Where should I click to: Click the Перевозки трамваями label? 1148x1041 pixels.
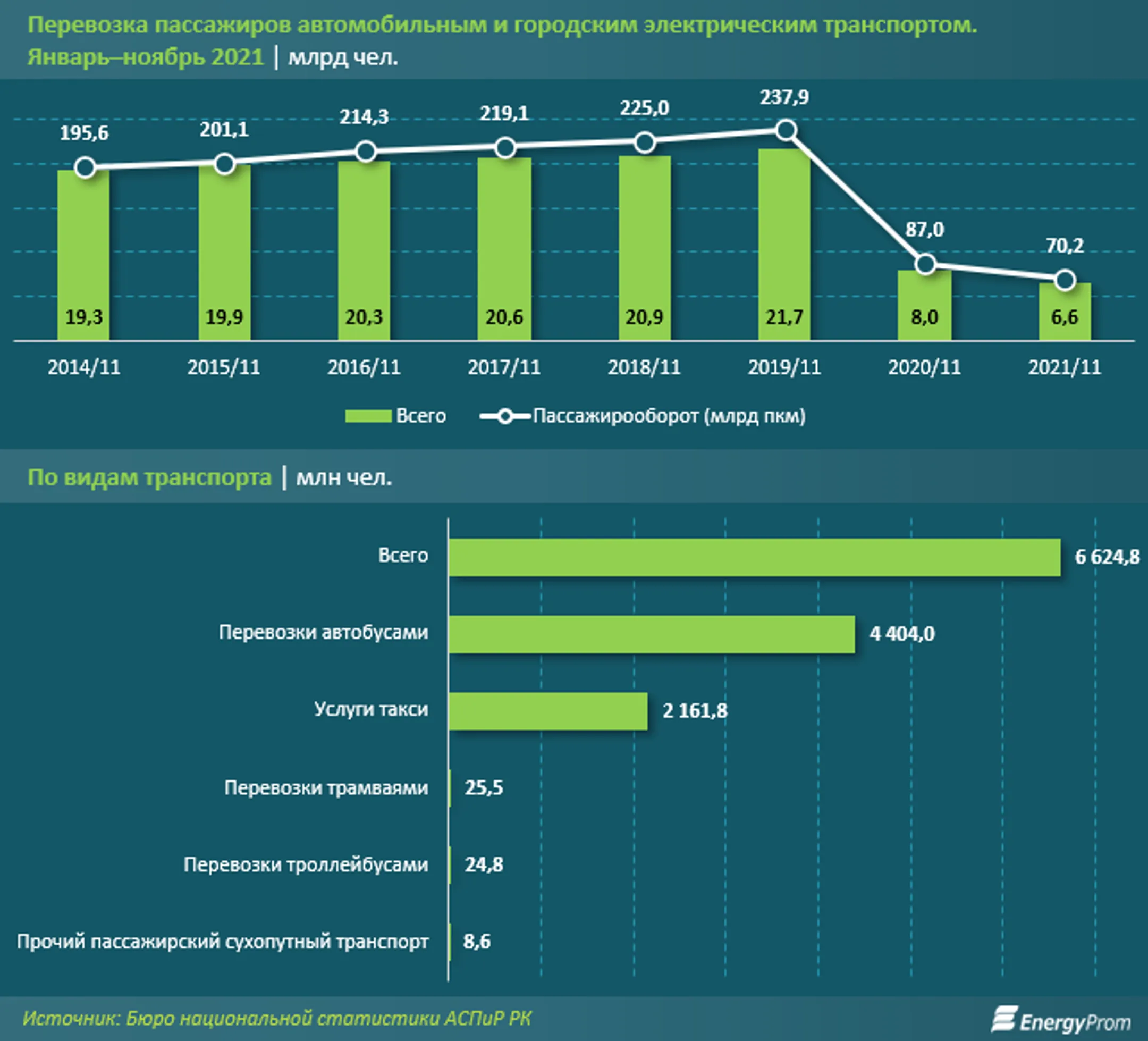[x=326, y=788]
